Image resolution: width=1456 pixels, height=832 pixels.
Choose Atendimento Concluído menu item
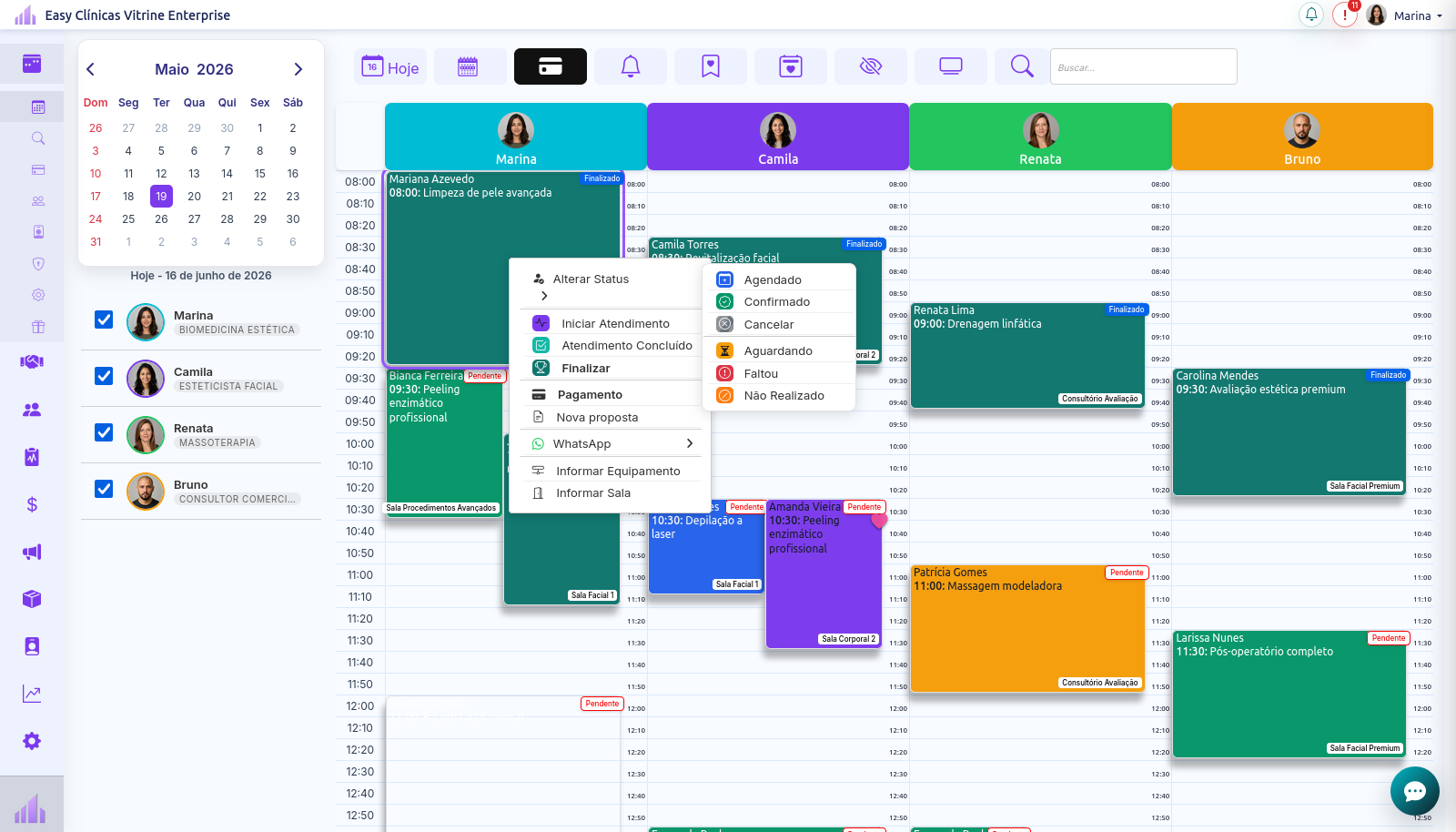[612, 346]
